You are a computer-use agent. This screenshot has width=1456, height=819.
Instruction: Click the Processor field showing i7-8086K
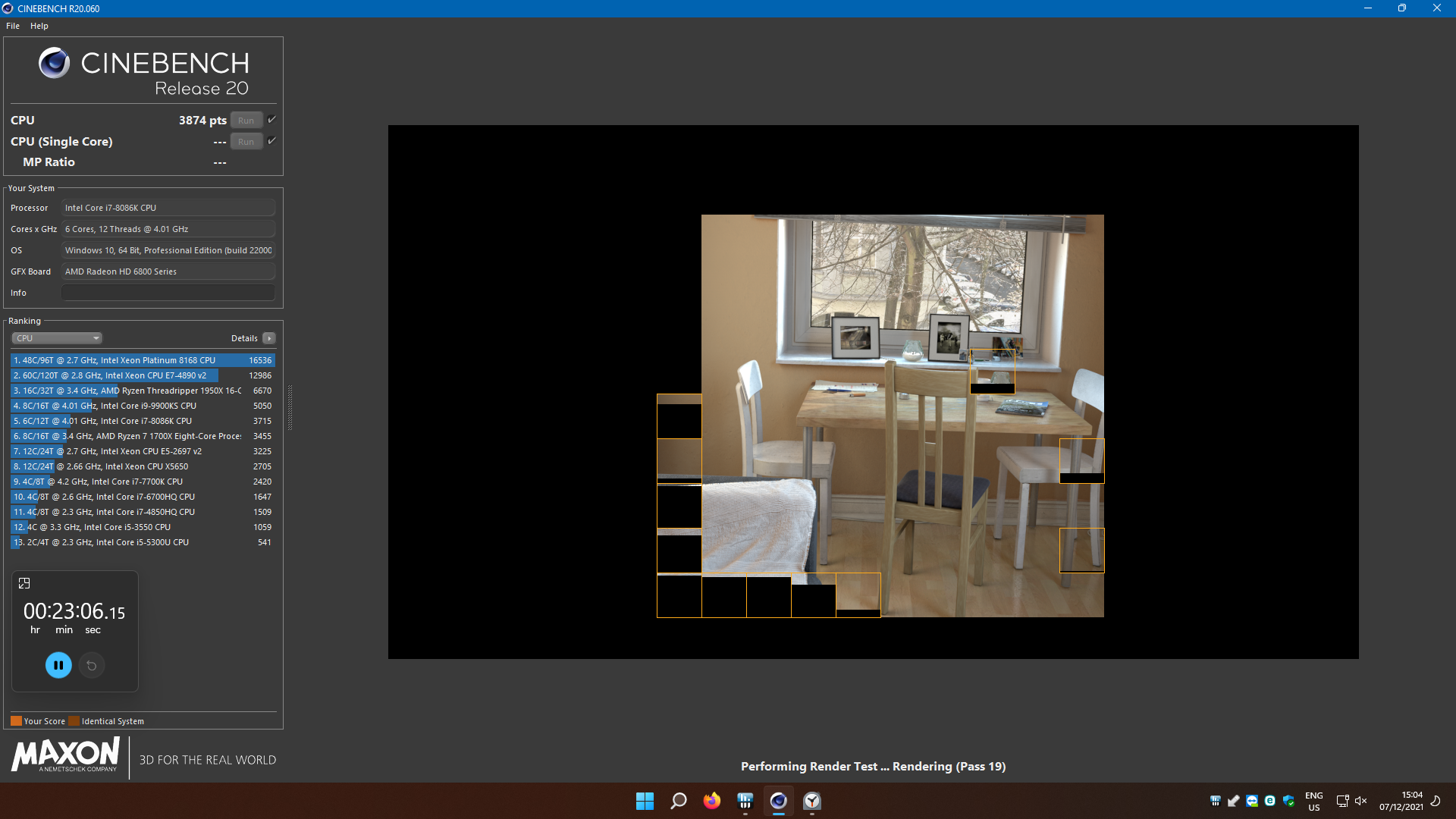point(168,208)
